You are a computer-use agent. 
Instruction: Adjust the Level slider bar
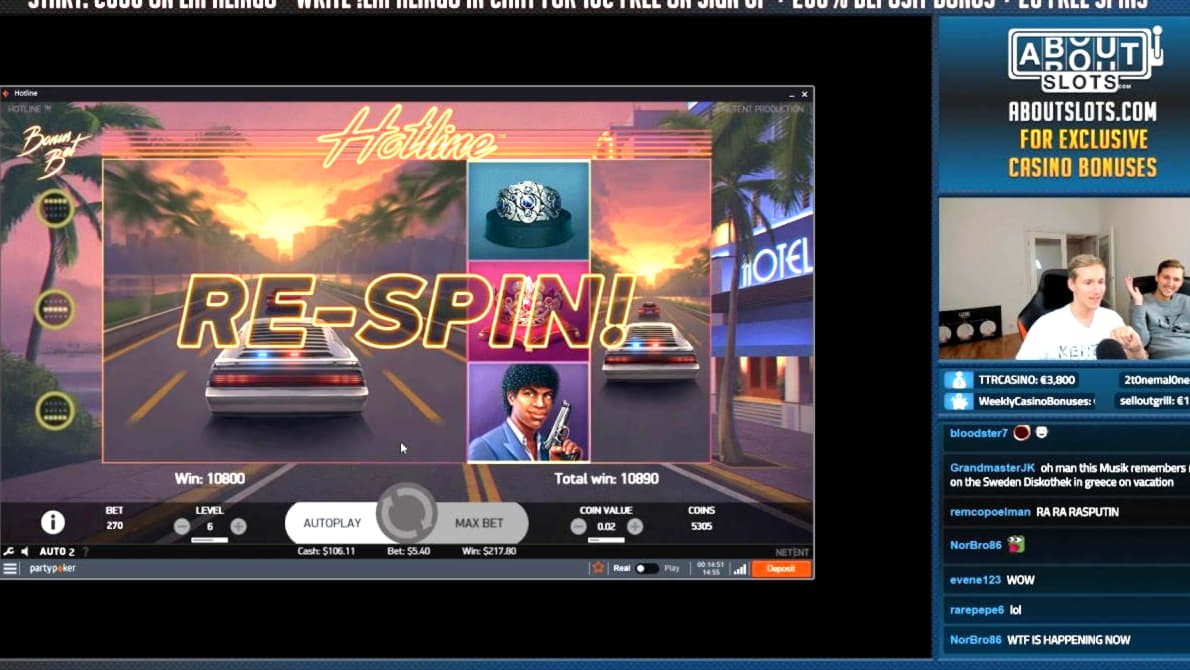click(x=209, y=540)
